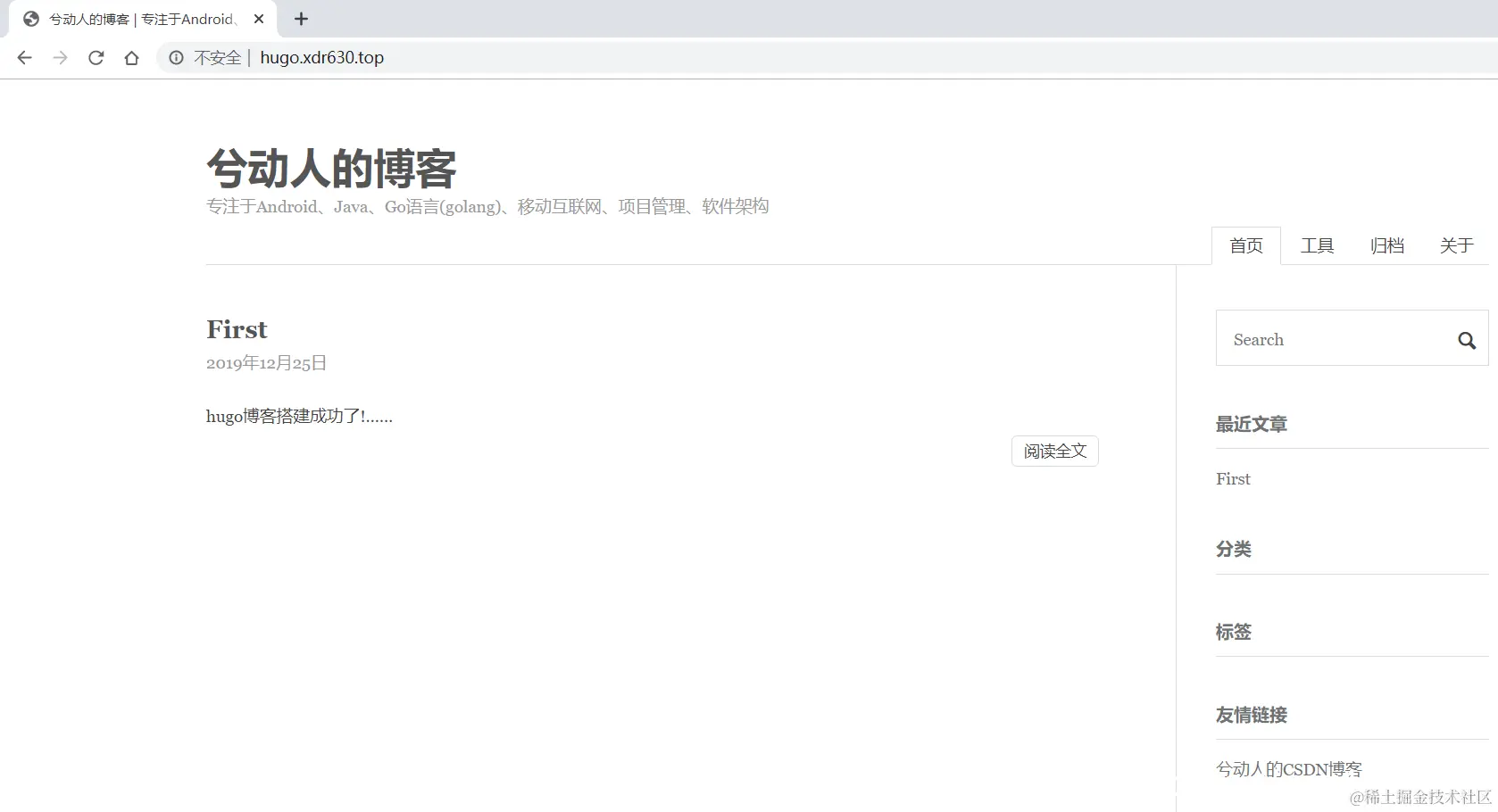The image size is (1498, 812).
Task: Switch to the 首页 nav item
Action: 1245,245
